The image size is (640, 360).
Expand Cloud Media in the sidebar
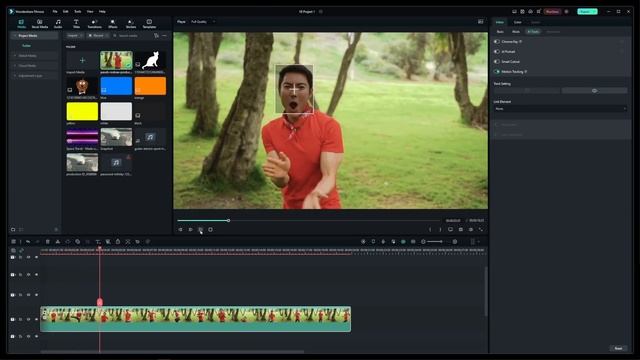click(15, 66)
